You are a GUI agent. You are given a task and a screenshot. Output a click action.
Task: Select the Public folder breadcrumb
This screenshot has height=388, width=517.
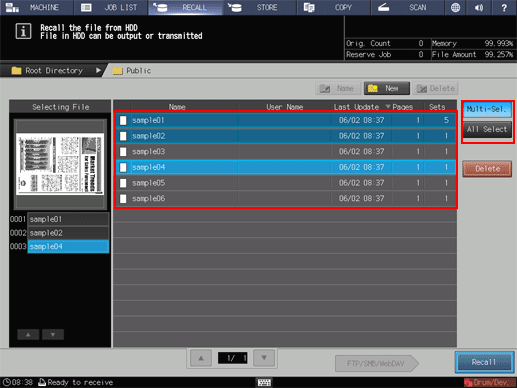(x=132, y=71)
